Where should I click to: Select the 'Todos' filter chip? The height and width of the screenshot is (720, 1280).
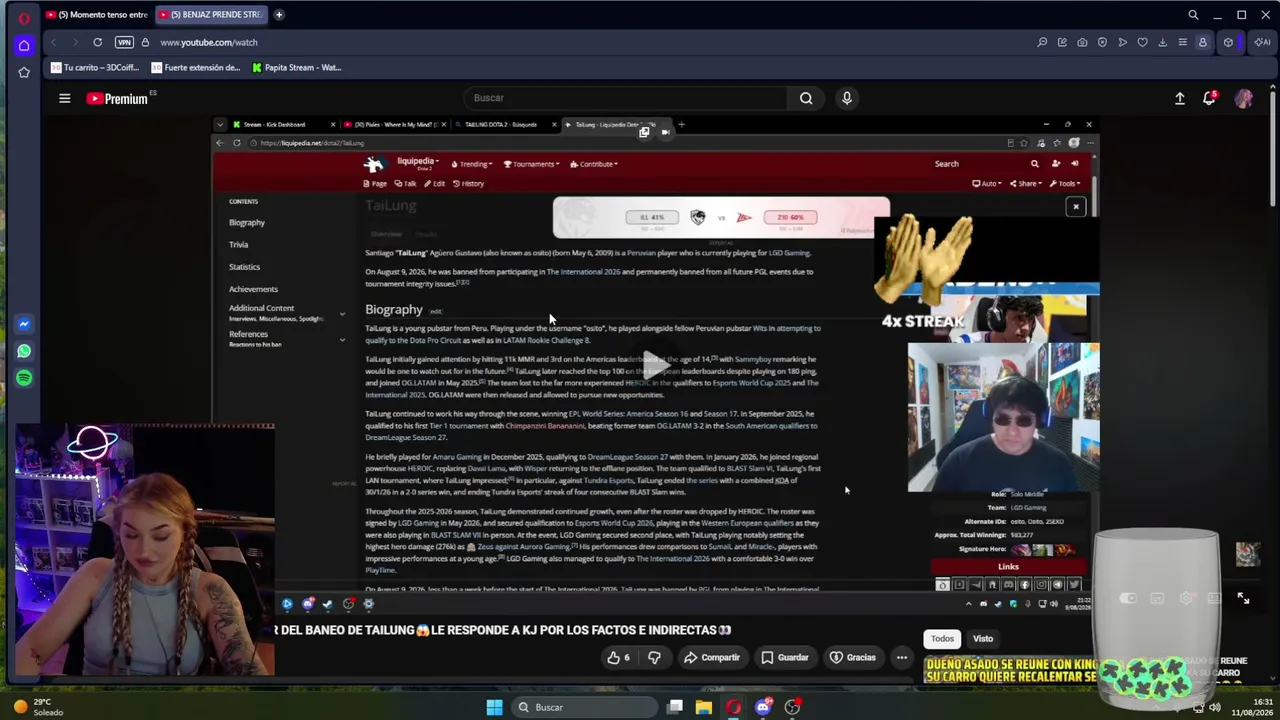[x=943, y=638]
